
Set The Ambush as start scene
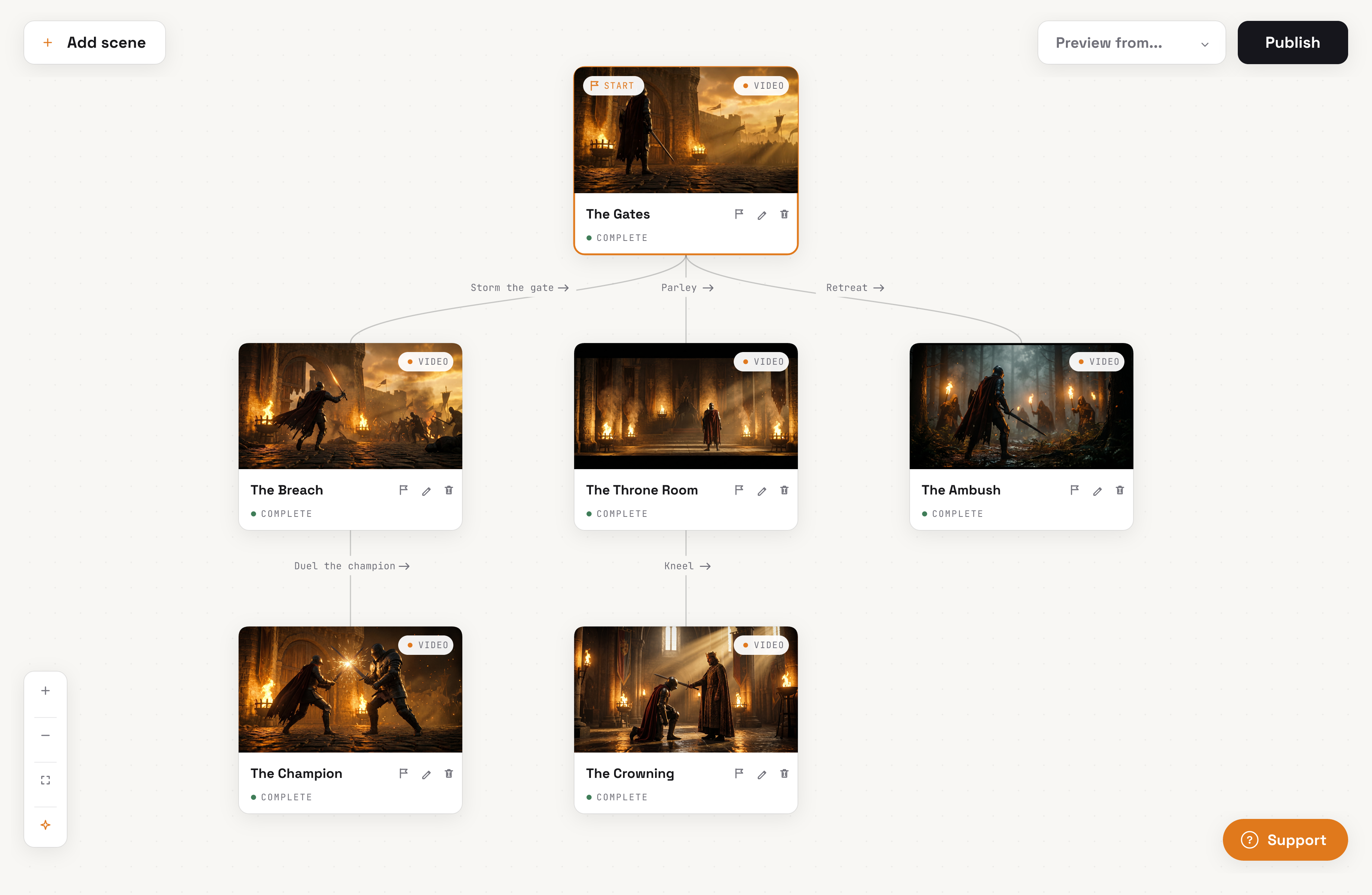point(1074,490)
